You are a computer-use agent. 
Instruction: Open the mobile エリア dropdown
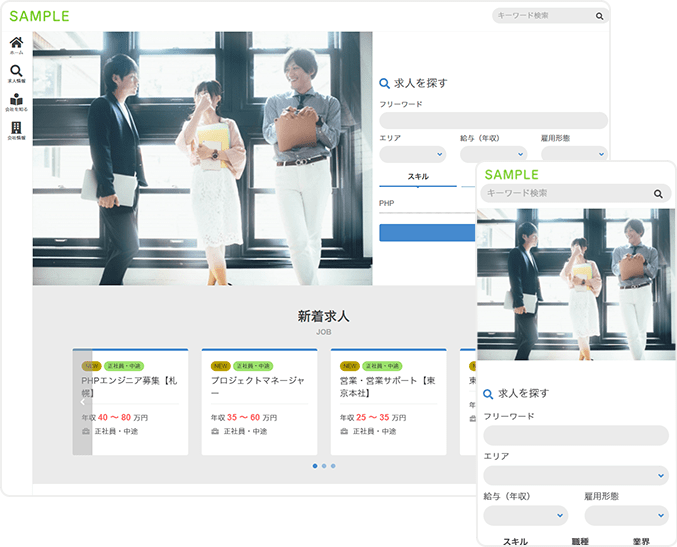pos(576,476)
